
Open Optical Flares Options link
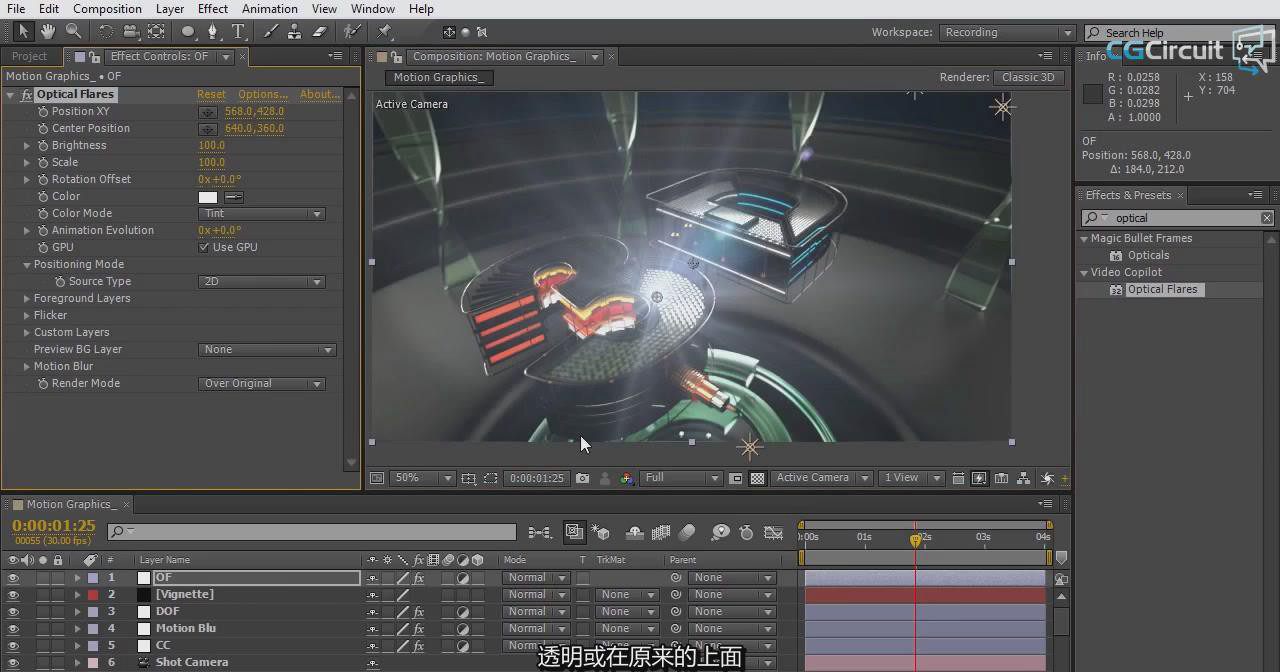pyautogui.click(x=262, y=94)
